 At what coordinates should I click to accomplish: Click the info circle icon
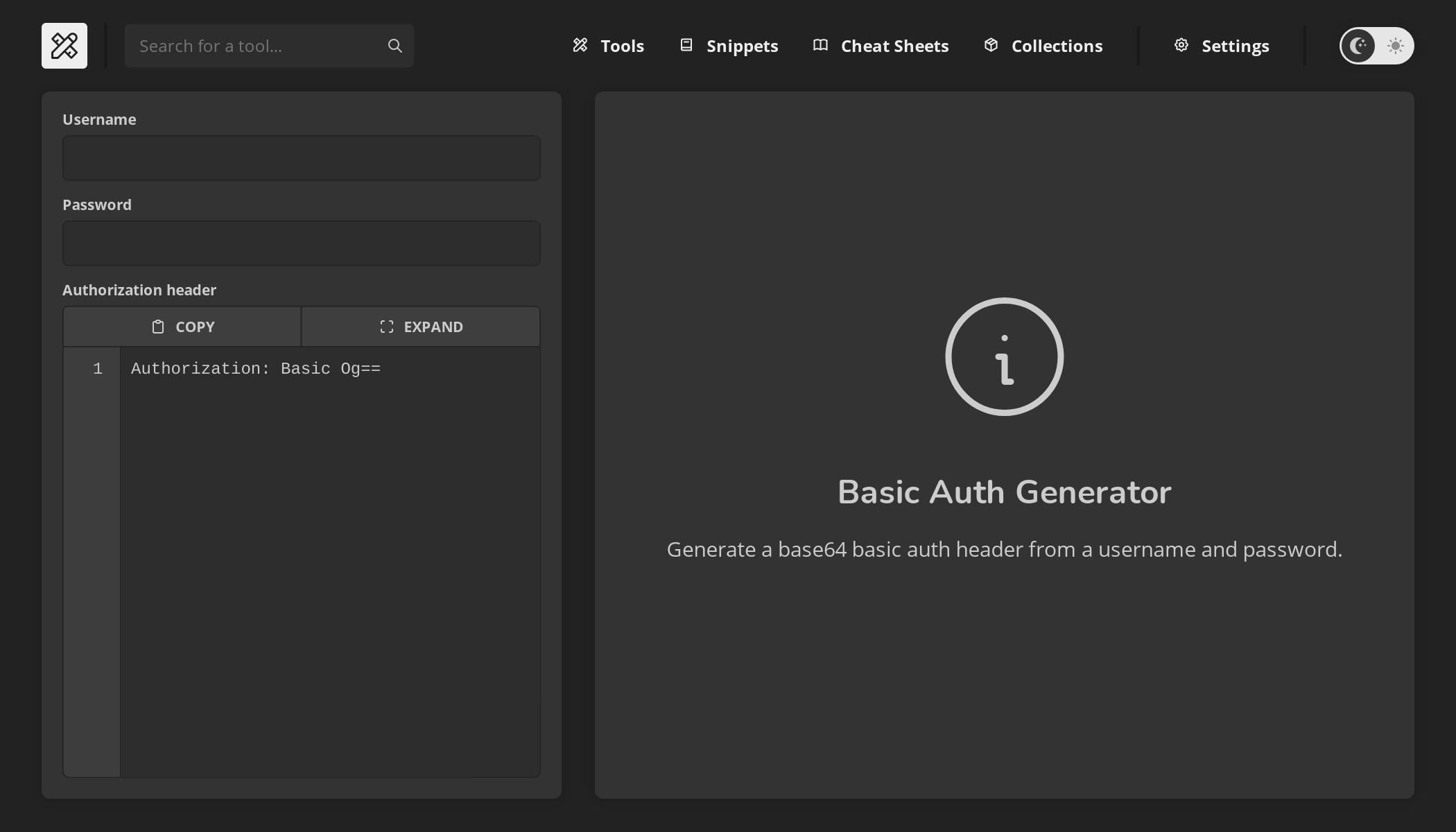click(x=1005, y=357)
